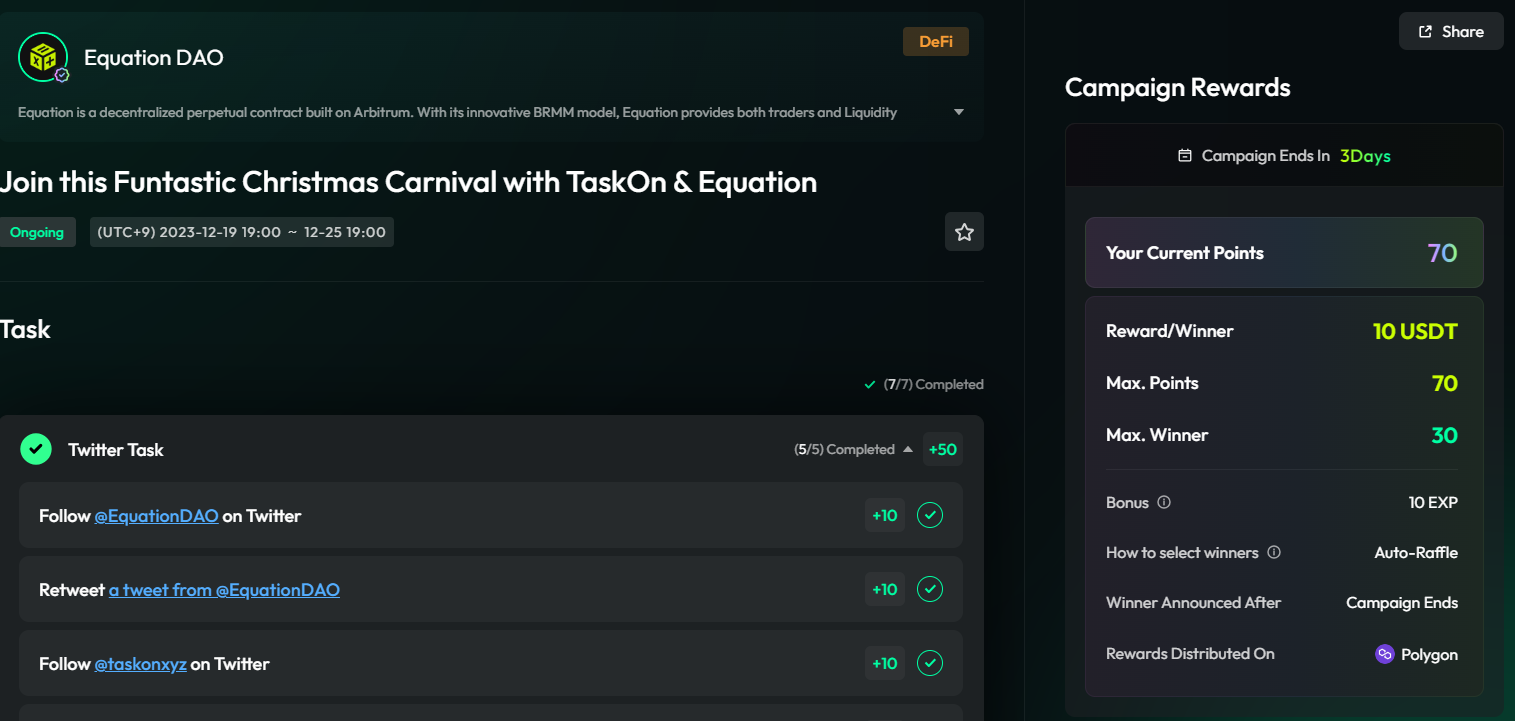
Task: Click the calendar icon beside Campaign Ends In
Action: coord(1185,156)
